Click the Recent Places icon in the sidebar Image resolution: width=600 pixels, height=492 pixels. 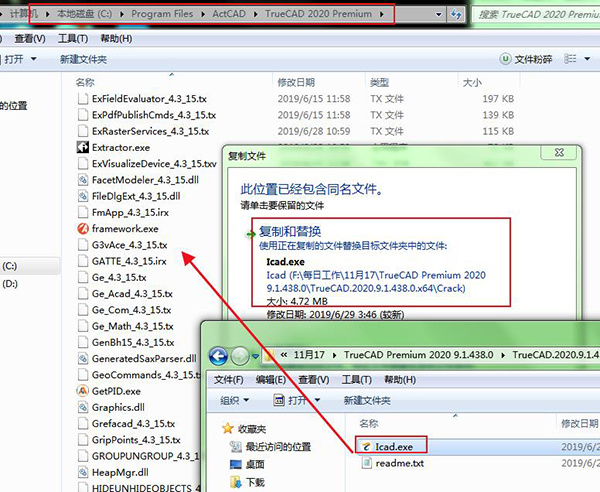235,446
